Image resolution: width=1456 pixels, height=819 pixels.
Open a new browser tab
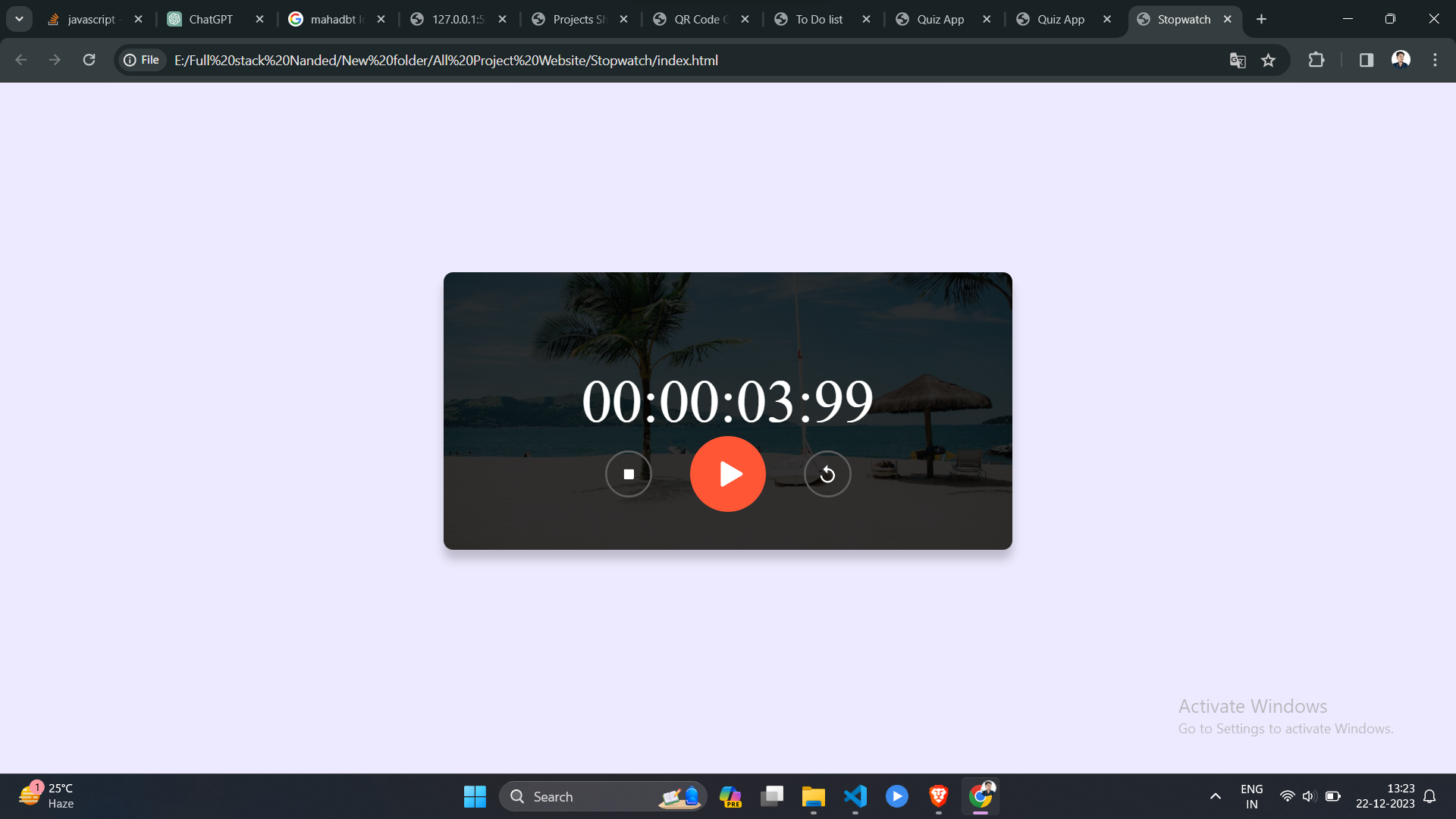coord(1261,19)
